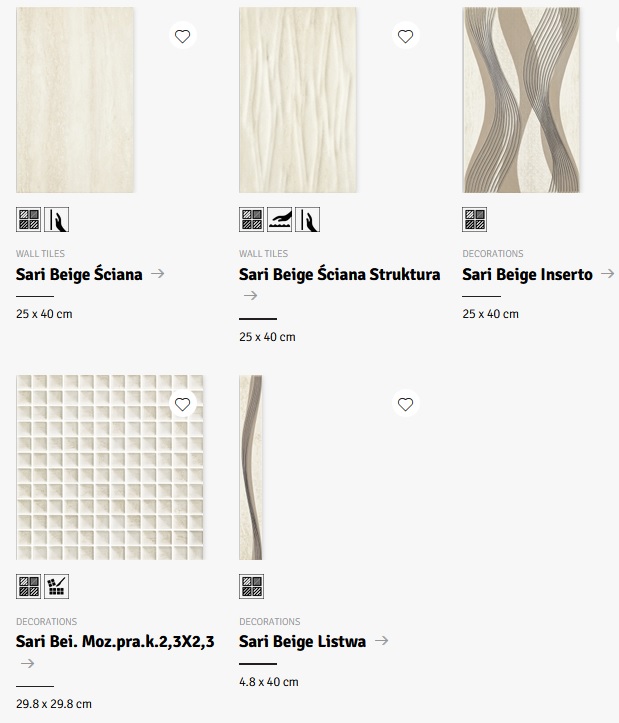Click mosaic checkmark icon under the mosaic tile
The width and height of the screenshot is (619, 723).
coord(57,587)
